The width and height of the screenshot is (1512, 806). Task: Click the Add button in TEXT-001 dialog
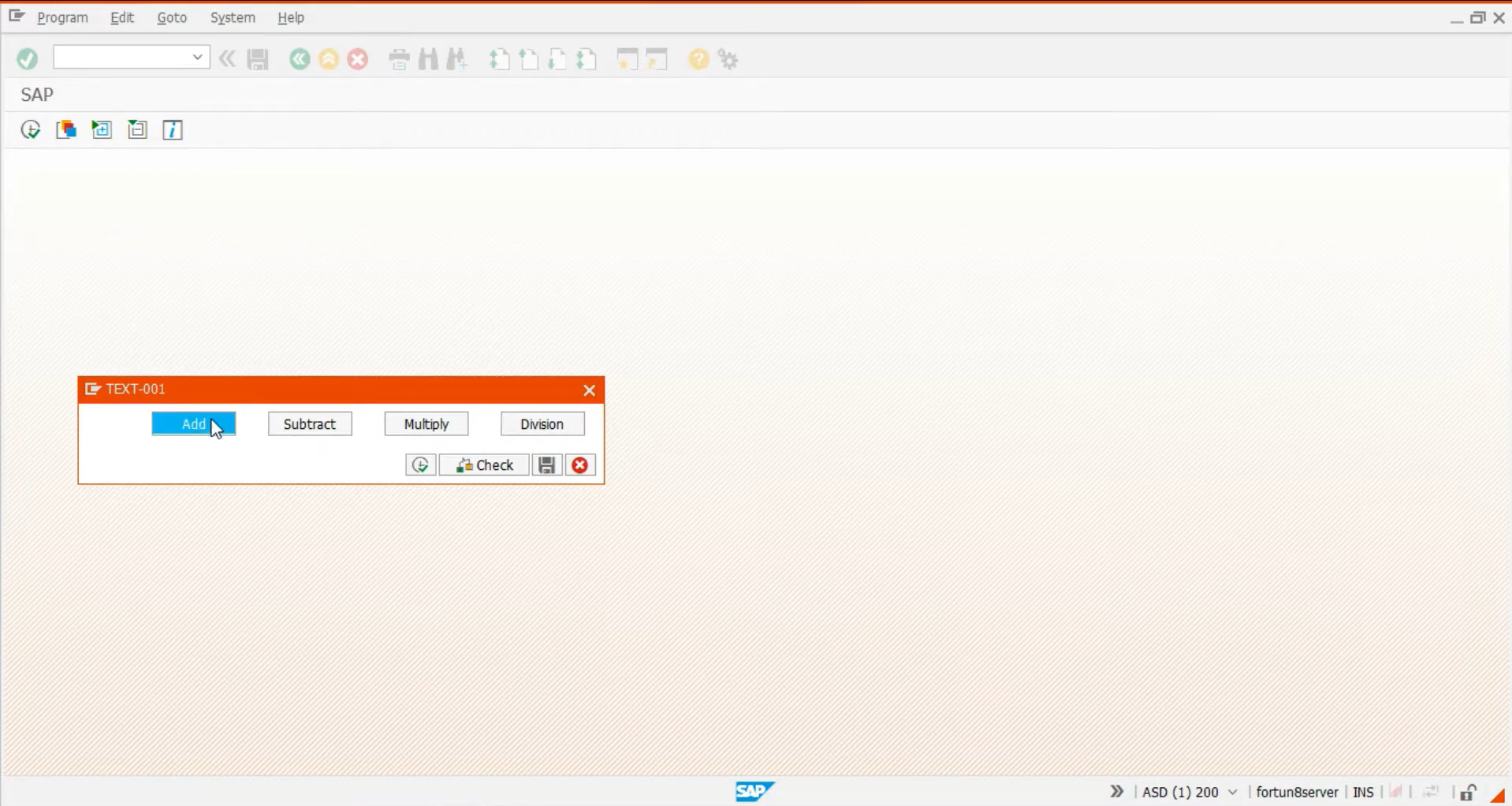click(194, 424)
